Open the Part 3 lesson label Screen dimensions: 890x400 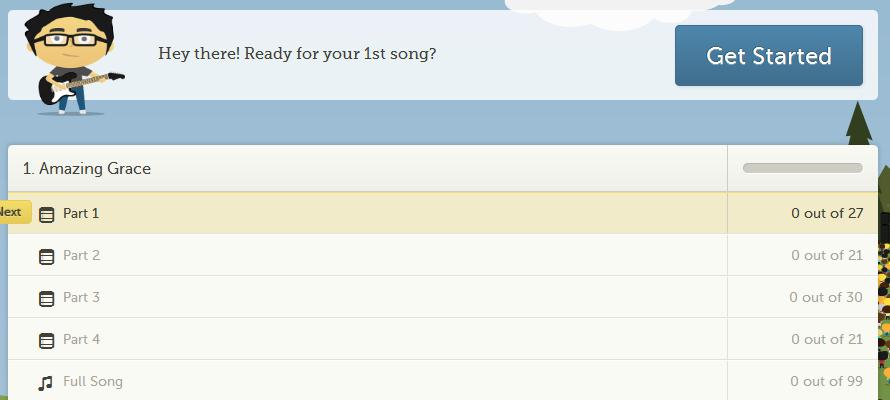pyautogui.click(x=81, y=297)
